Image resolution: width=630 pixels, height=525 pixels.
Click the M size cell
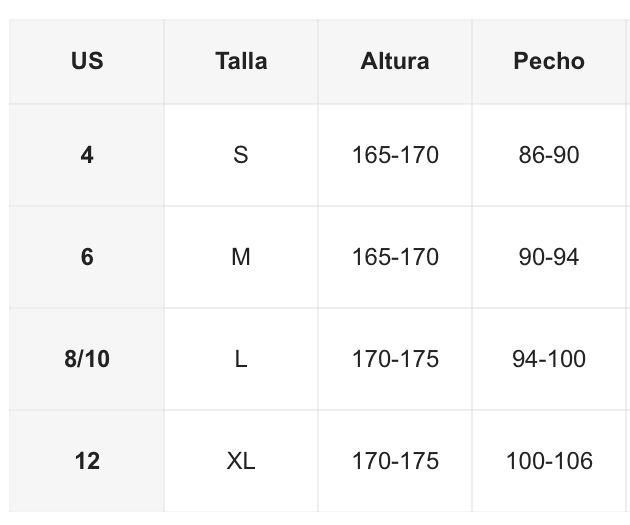pyautogui.click(x=241, y=257)
